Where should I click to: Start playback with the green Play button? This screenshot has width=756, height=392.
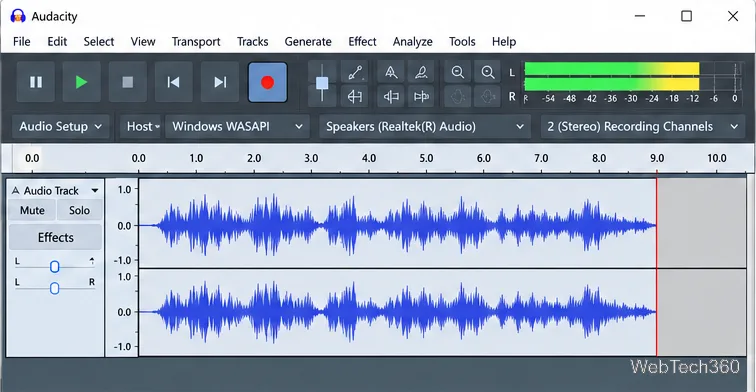81,82
